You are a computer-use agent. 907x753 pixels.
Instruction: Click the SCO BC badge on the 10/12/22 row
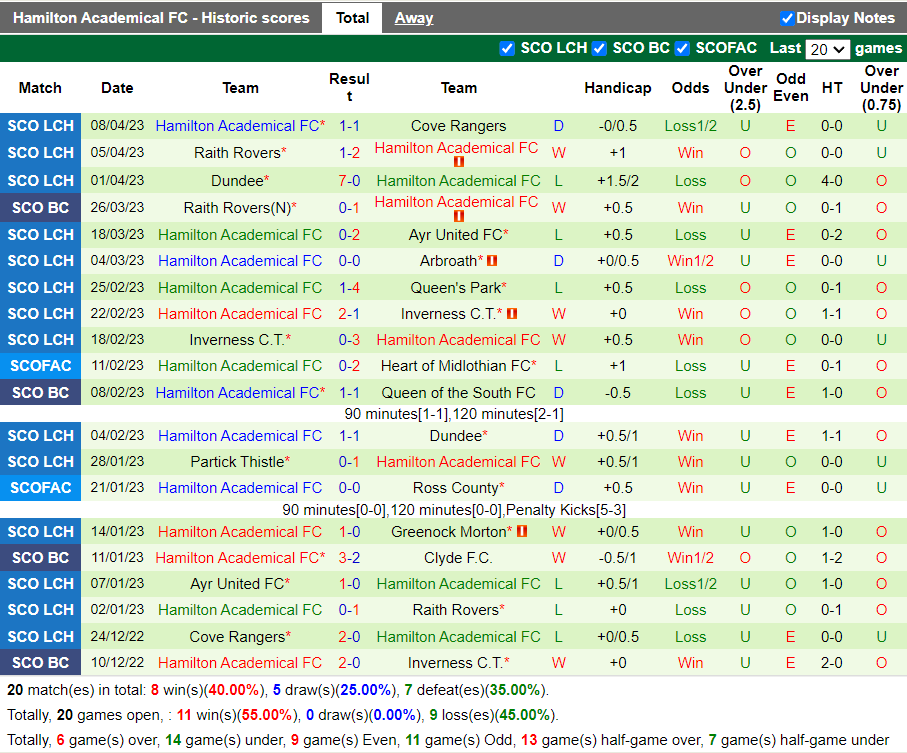click(x=40, y=662)
